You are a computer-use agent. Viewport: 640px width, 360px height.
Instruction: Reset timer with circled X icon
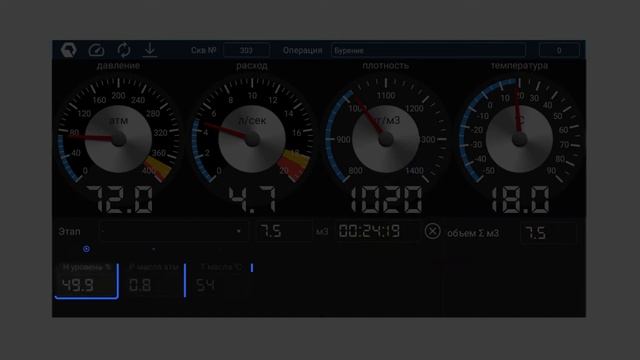click(432, 231)
